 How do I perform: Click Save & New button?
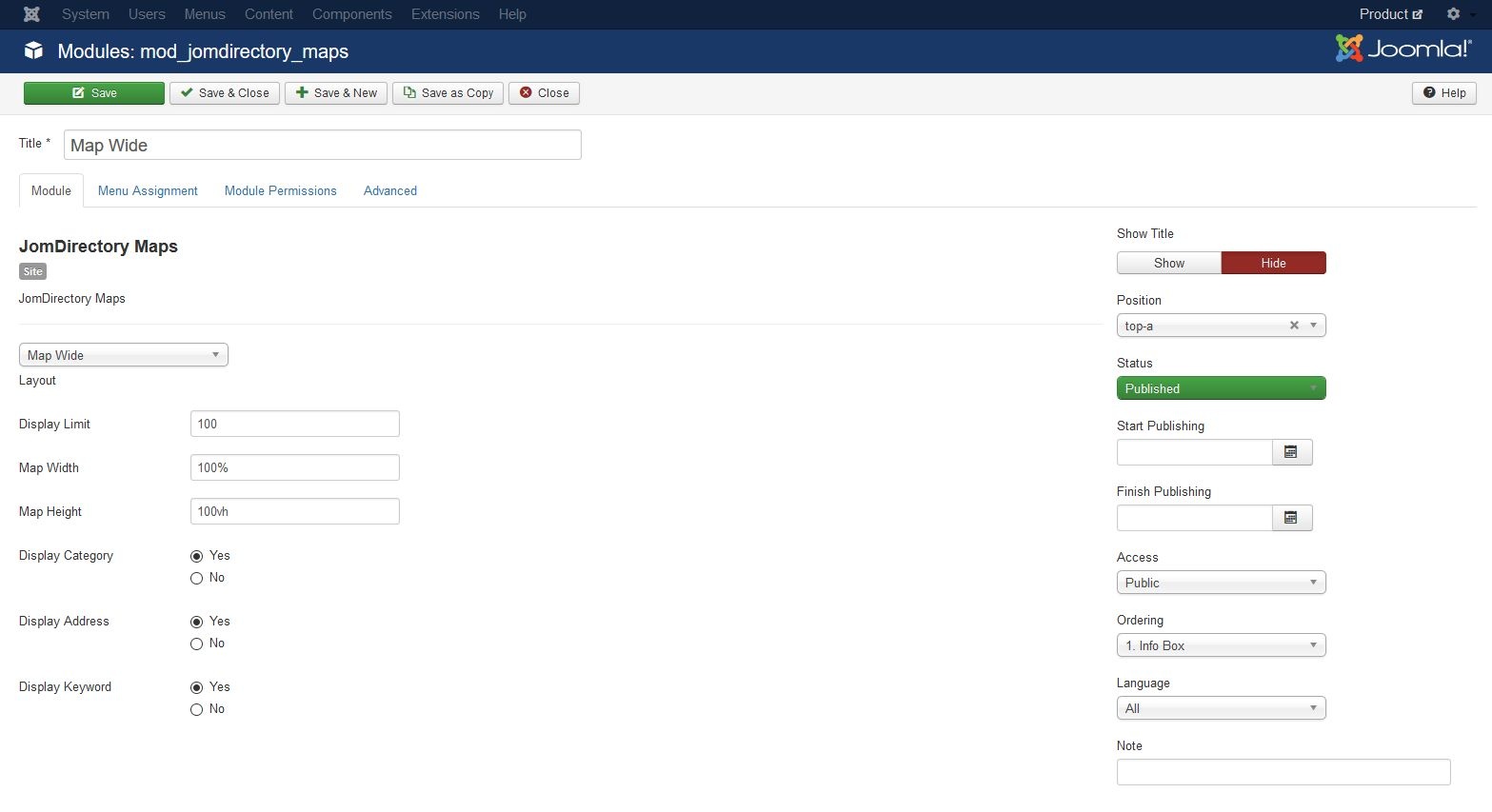[336, 93]
